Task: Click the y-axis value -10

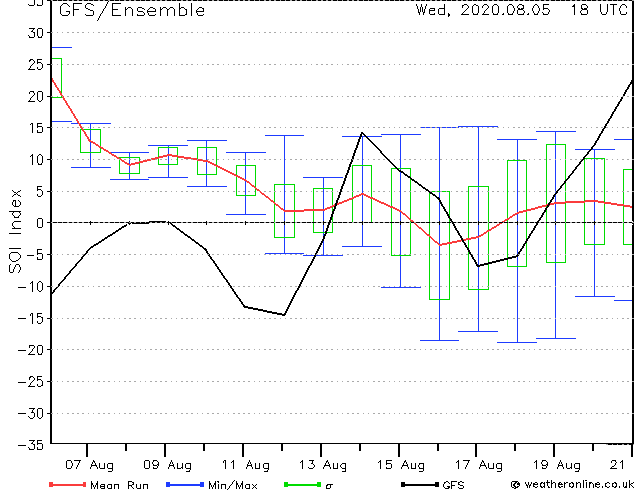Action: [x=31, y=287]
